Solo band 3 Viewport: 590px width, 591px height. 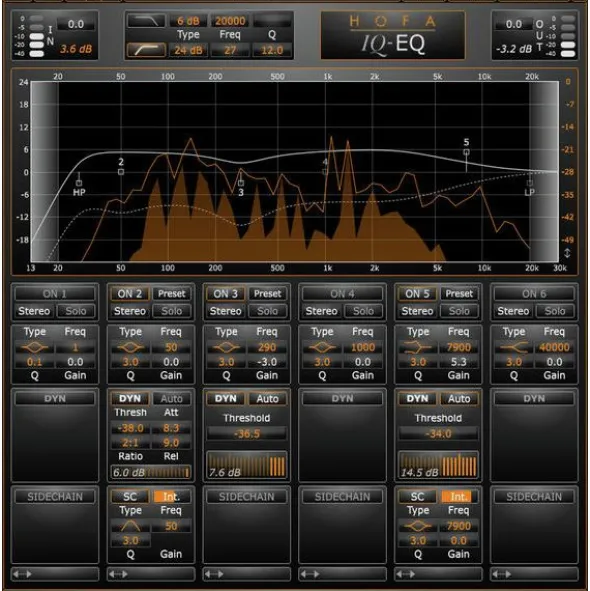268,311
